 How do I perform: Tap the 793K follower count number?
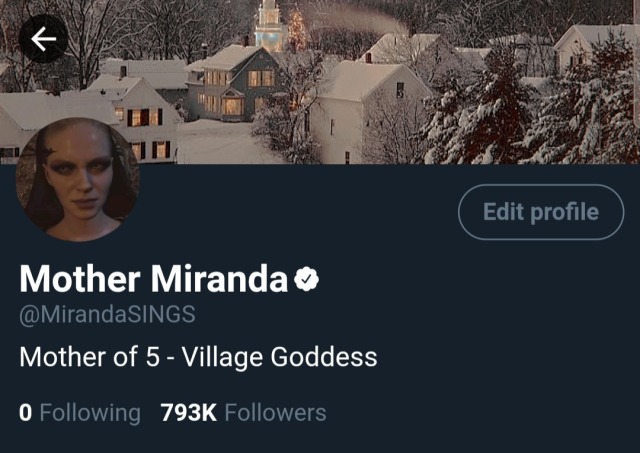point(189,413)
